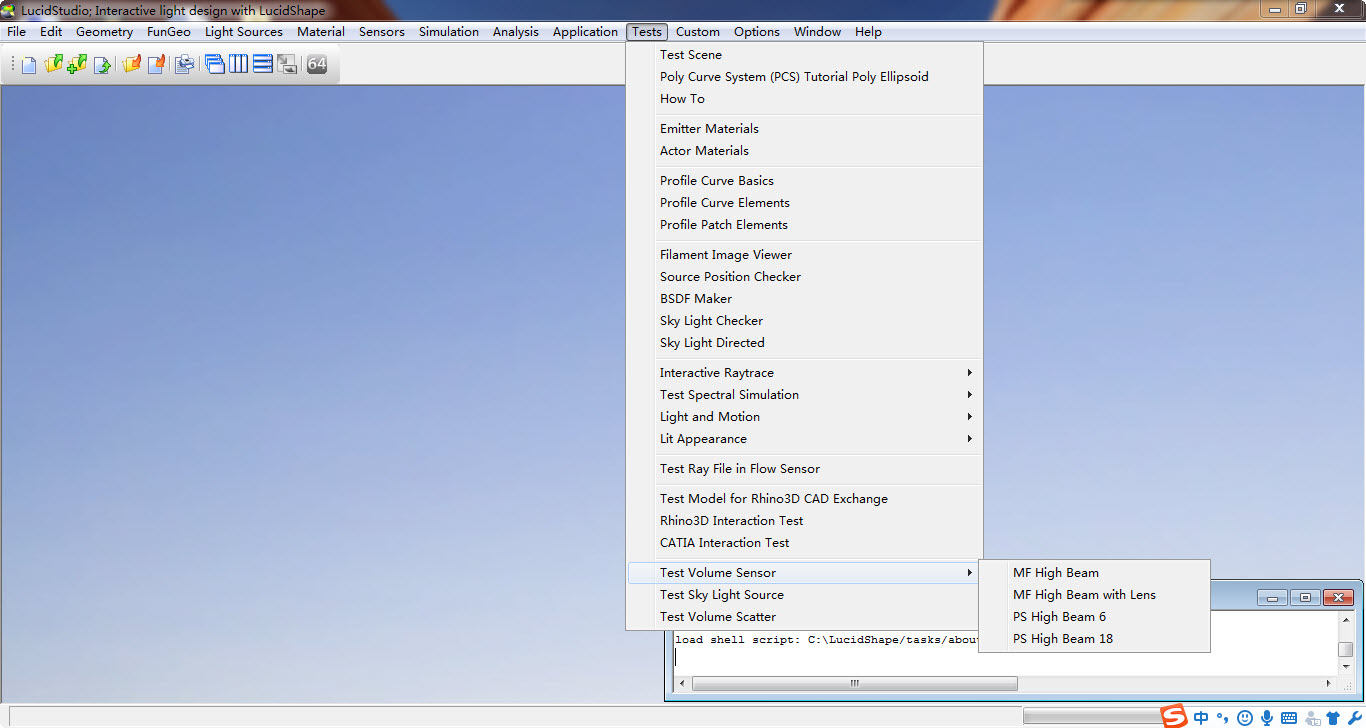Click the microphone voice input icon

(x=1267, y=717)
